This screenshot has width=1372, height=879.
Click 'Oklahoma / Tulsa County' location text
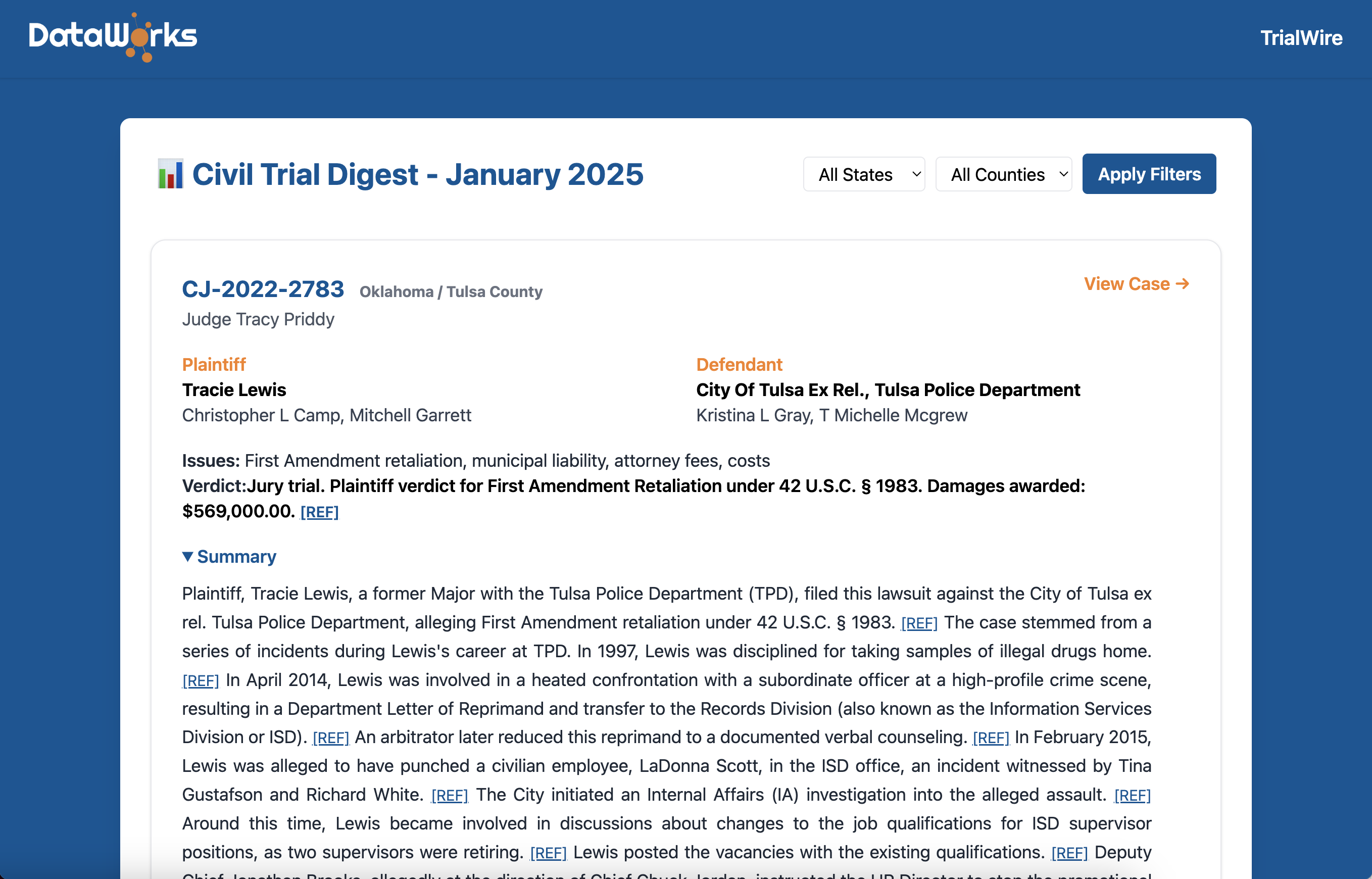451,291
